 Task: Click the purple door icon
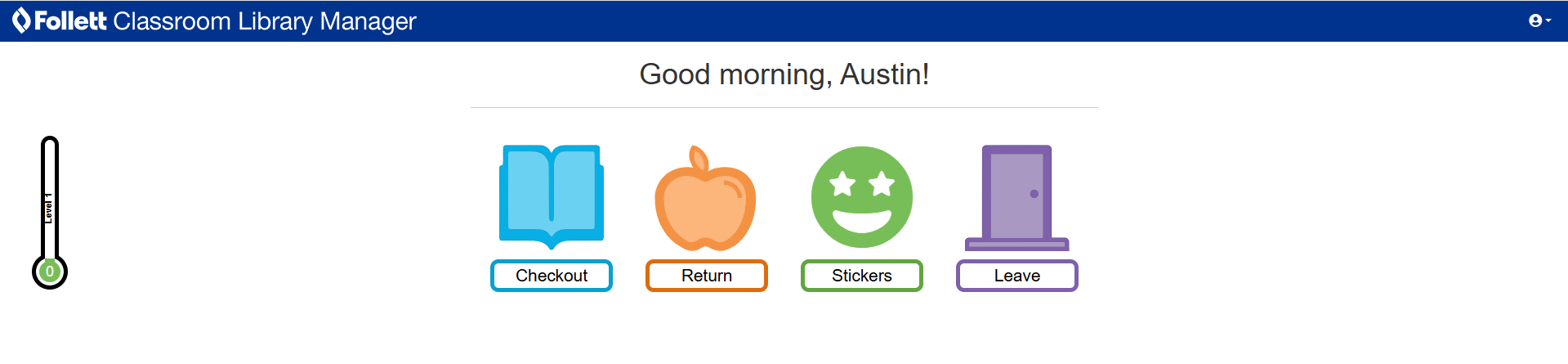point(1016,197)
